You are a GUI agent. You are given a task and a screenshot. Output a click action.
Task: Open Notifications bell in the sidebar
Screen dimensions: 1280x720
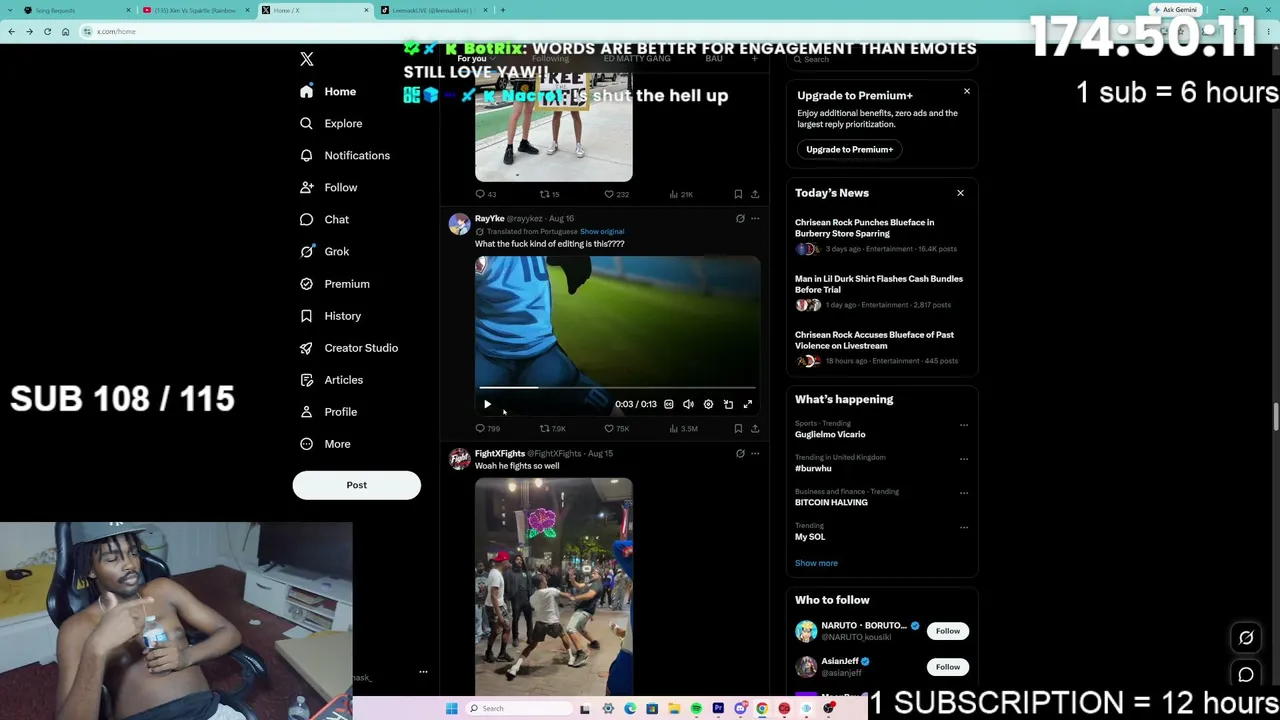click(345, 156)
